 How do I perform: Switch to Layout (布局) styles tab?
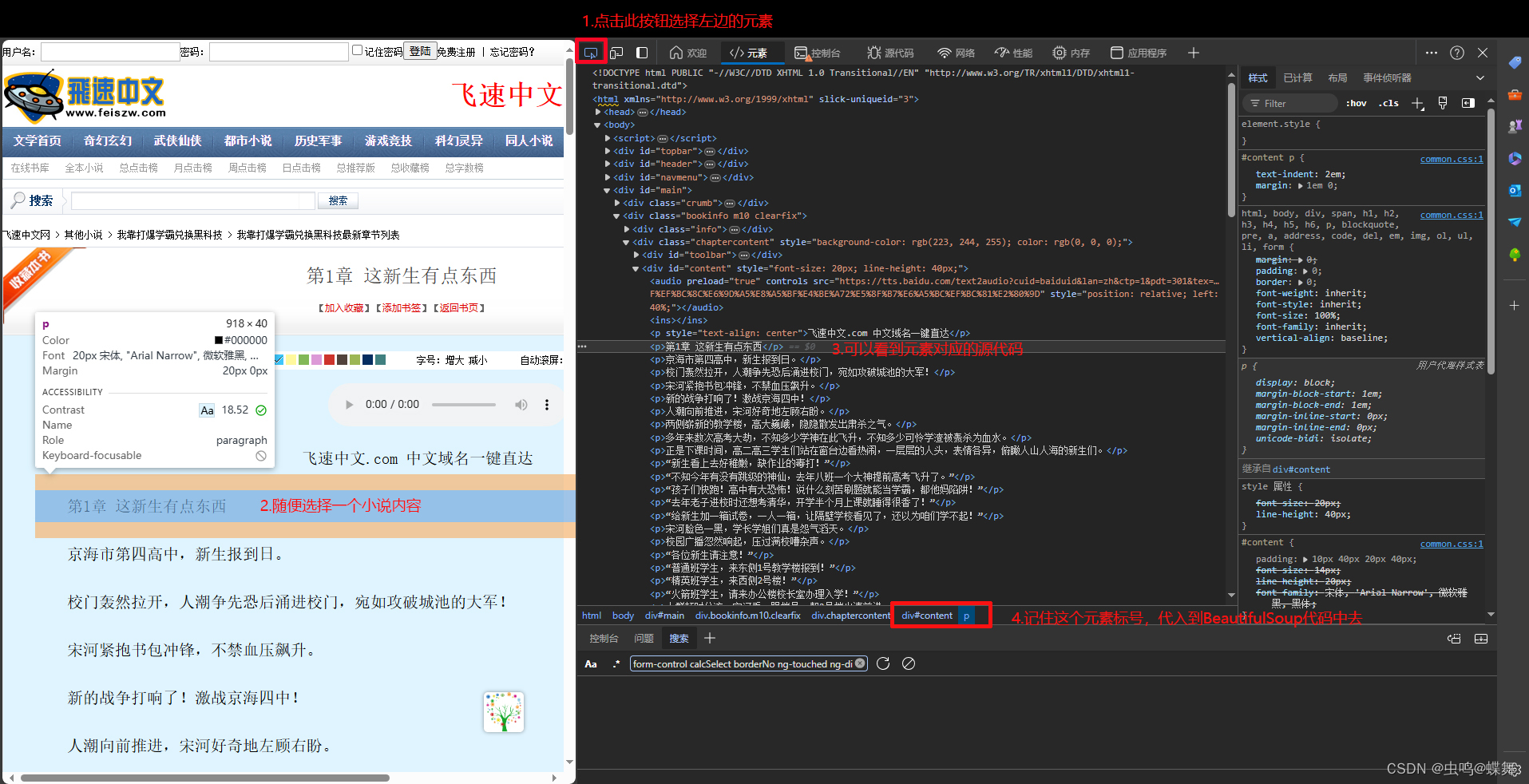[1337, 77]
